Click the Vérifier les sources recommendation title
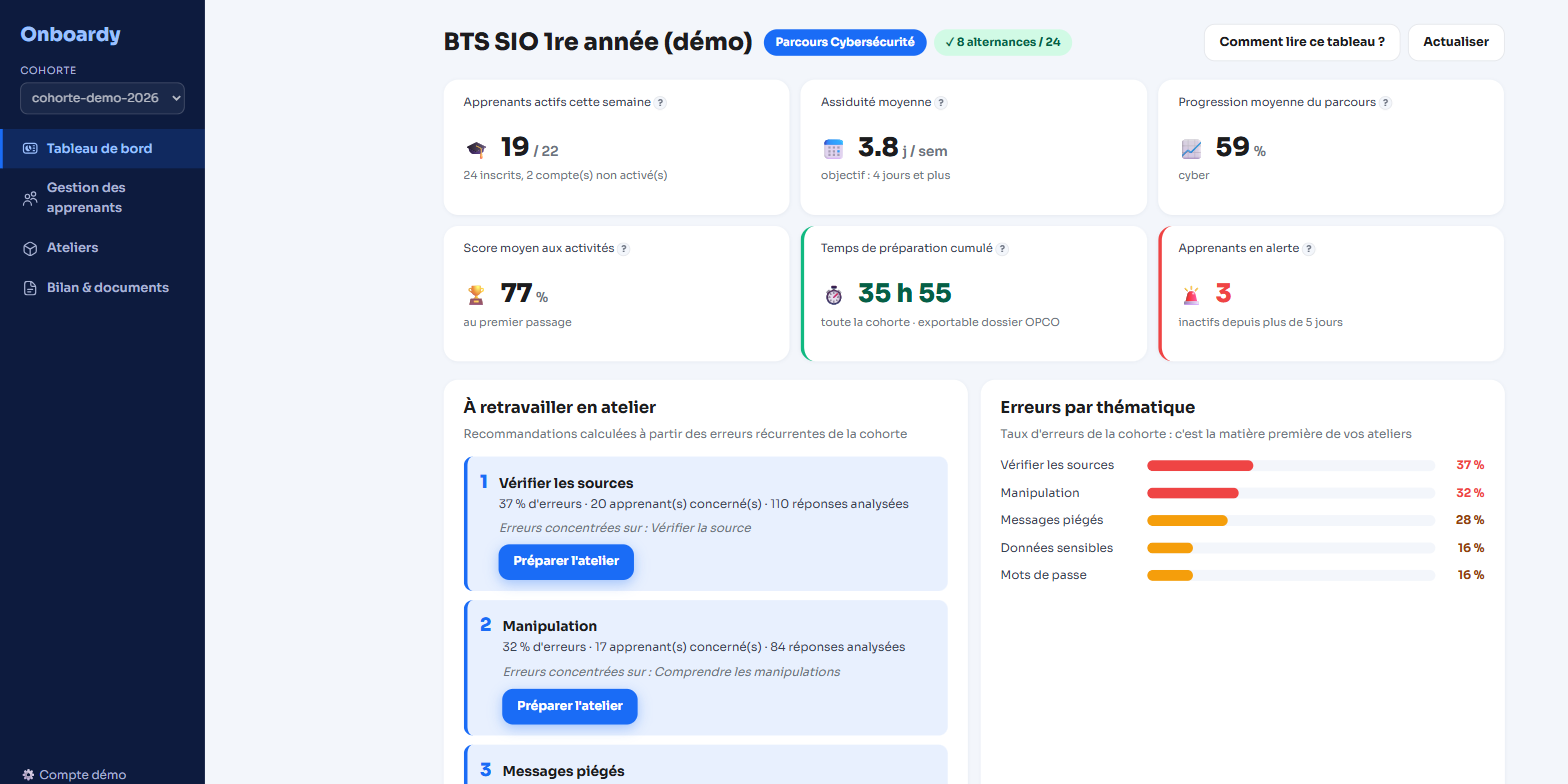This screenshot has width=1568, height=784. pyautogui.click(x=566, y=483)
